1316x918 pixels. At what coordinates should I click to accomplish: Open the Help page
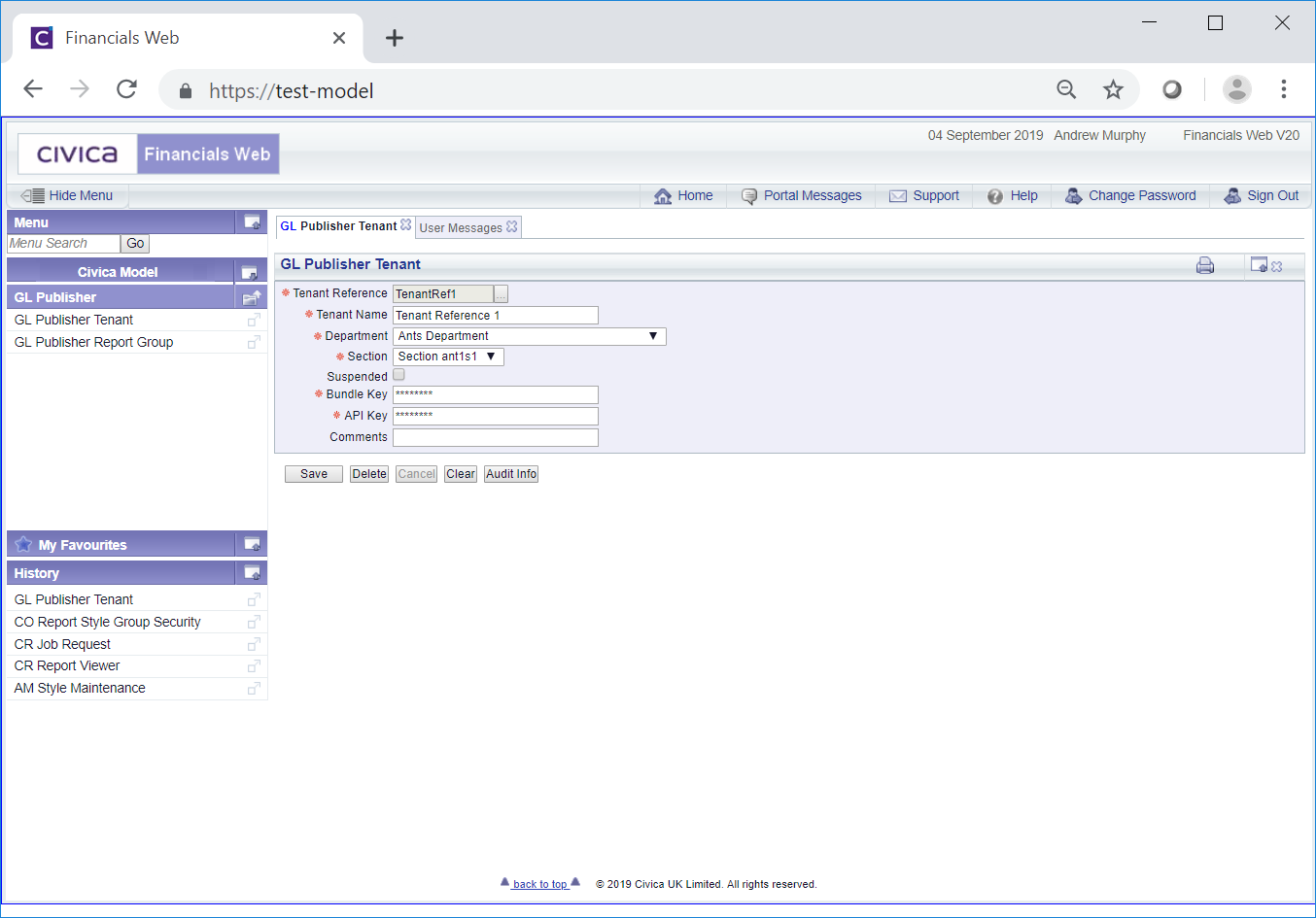coord(1013,196)
